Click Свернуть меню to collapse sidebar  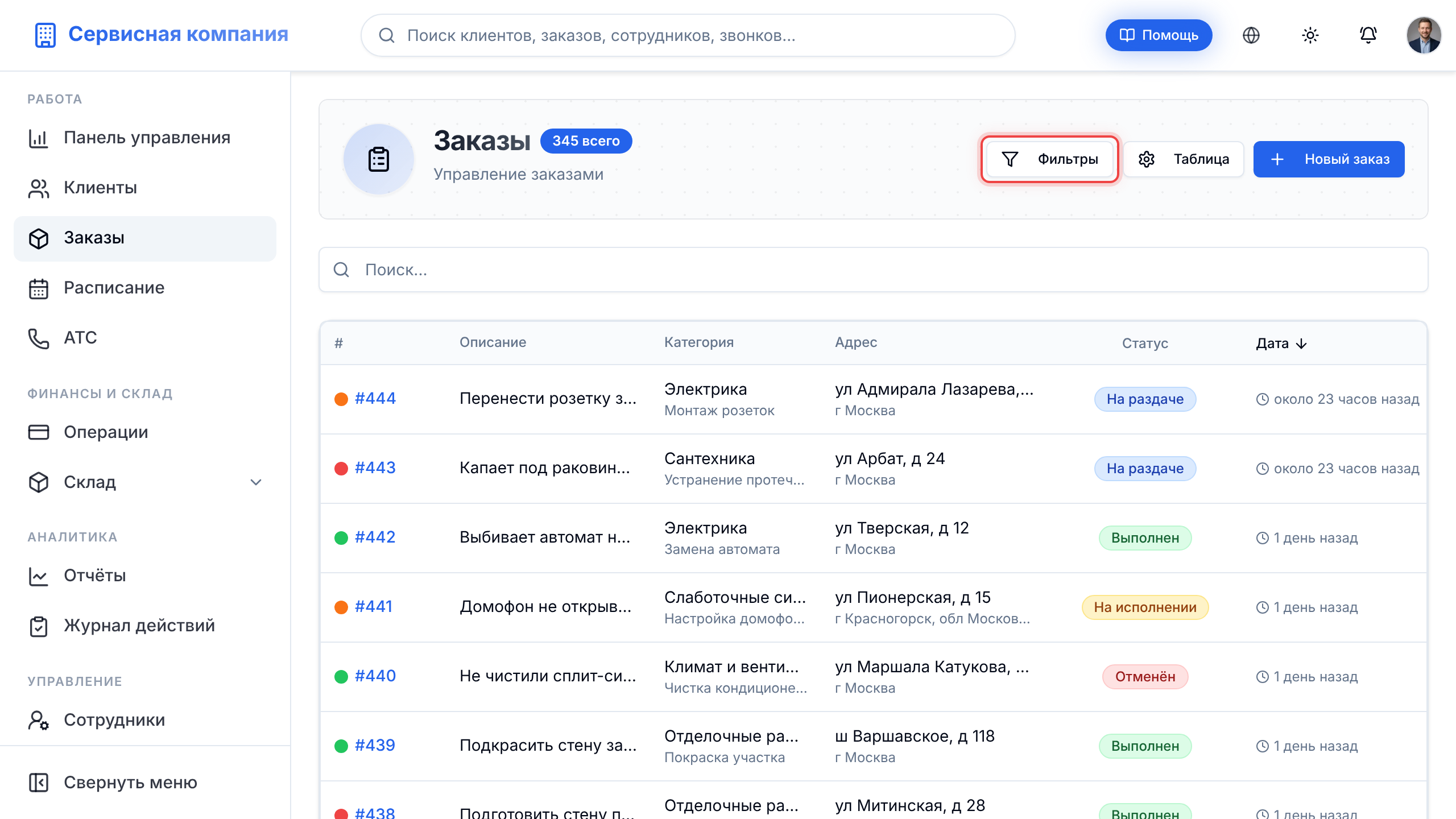tap(145, 783)
